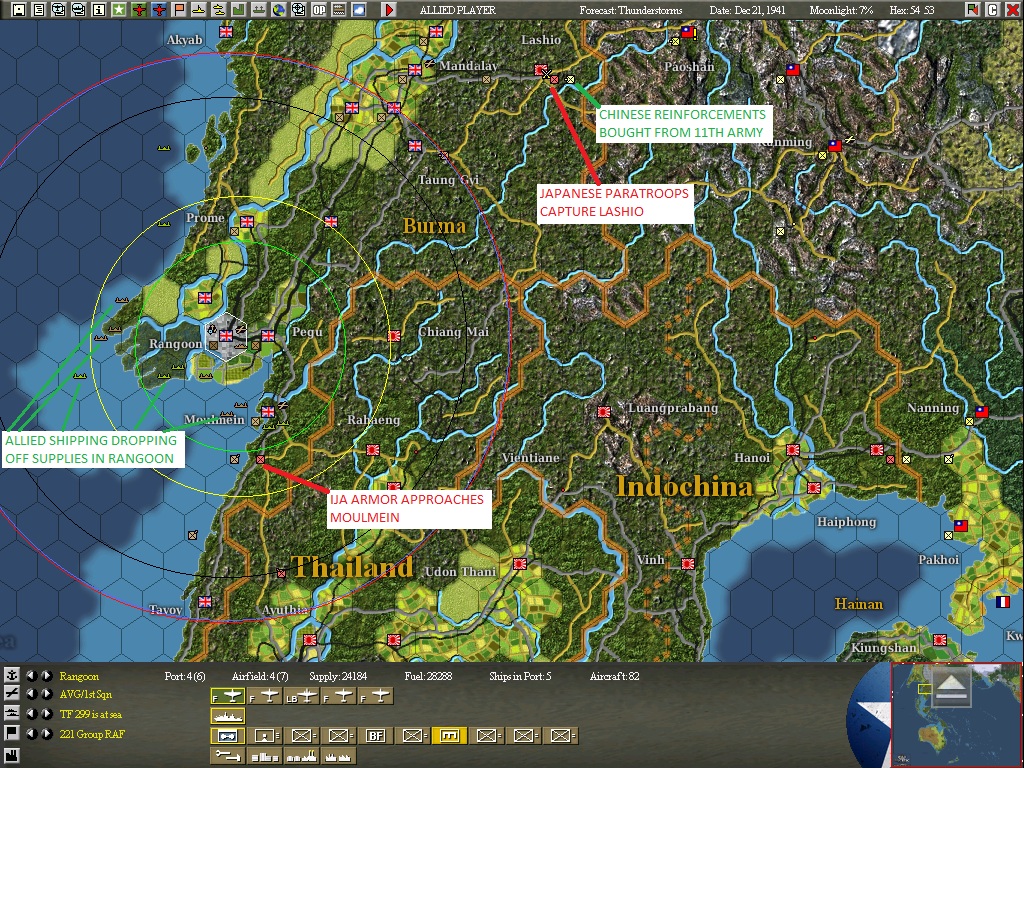1024x898 pixels.
Task: Go to previous task force before TF 299
Action: click(x=31, y=714)
